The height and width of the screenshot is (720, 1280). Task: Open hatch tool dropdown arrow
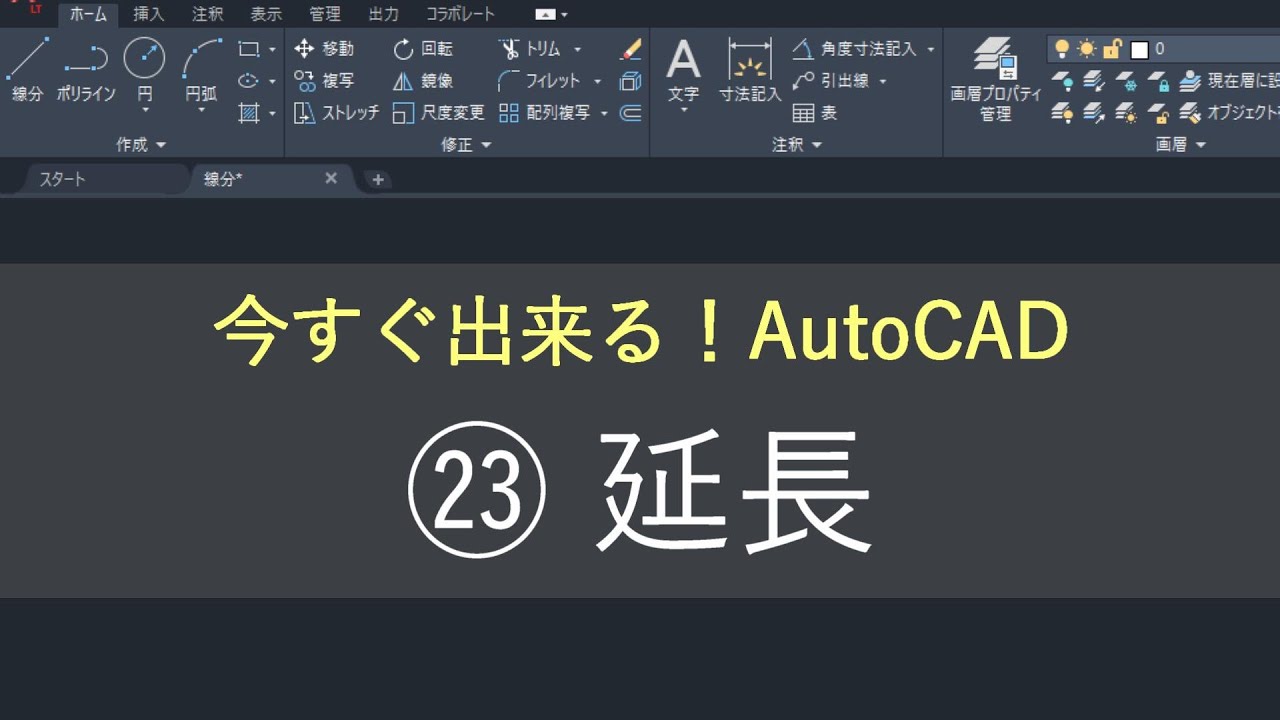(x=272, y=114)
